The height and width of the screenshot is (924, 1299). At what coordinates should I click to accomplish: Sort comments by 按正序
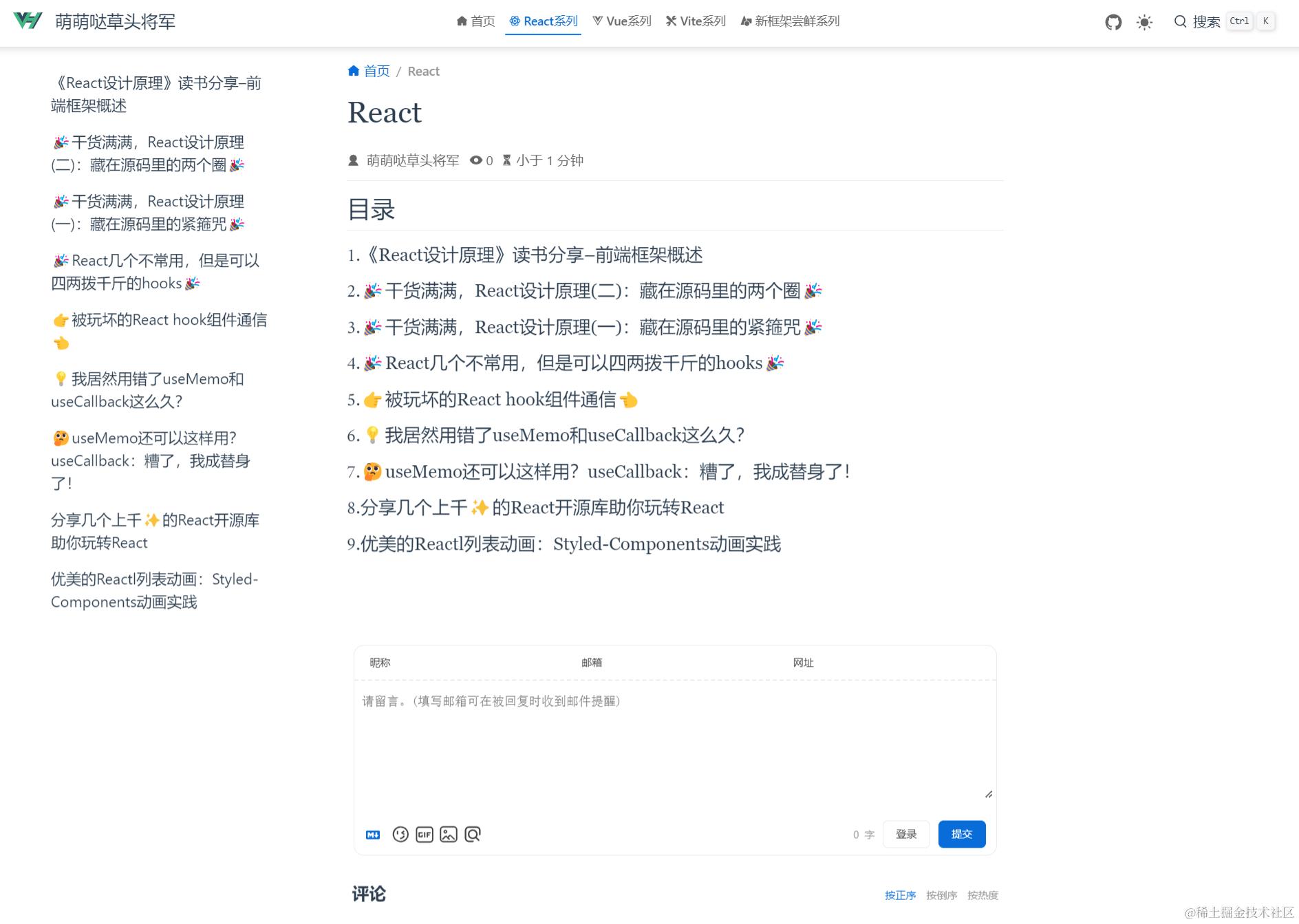click(x=900, y=895)
